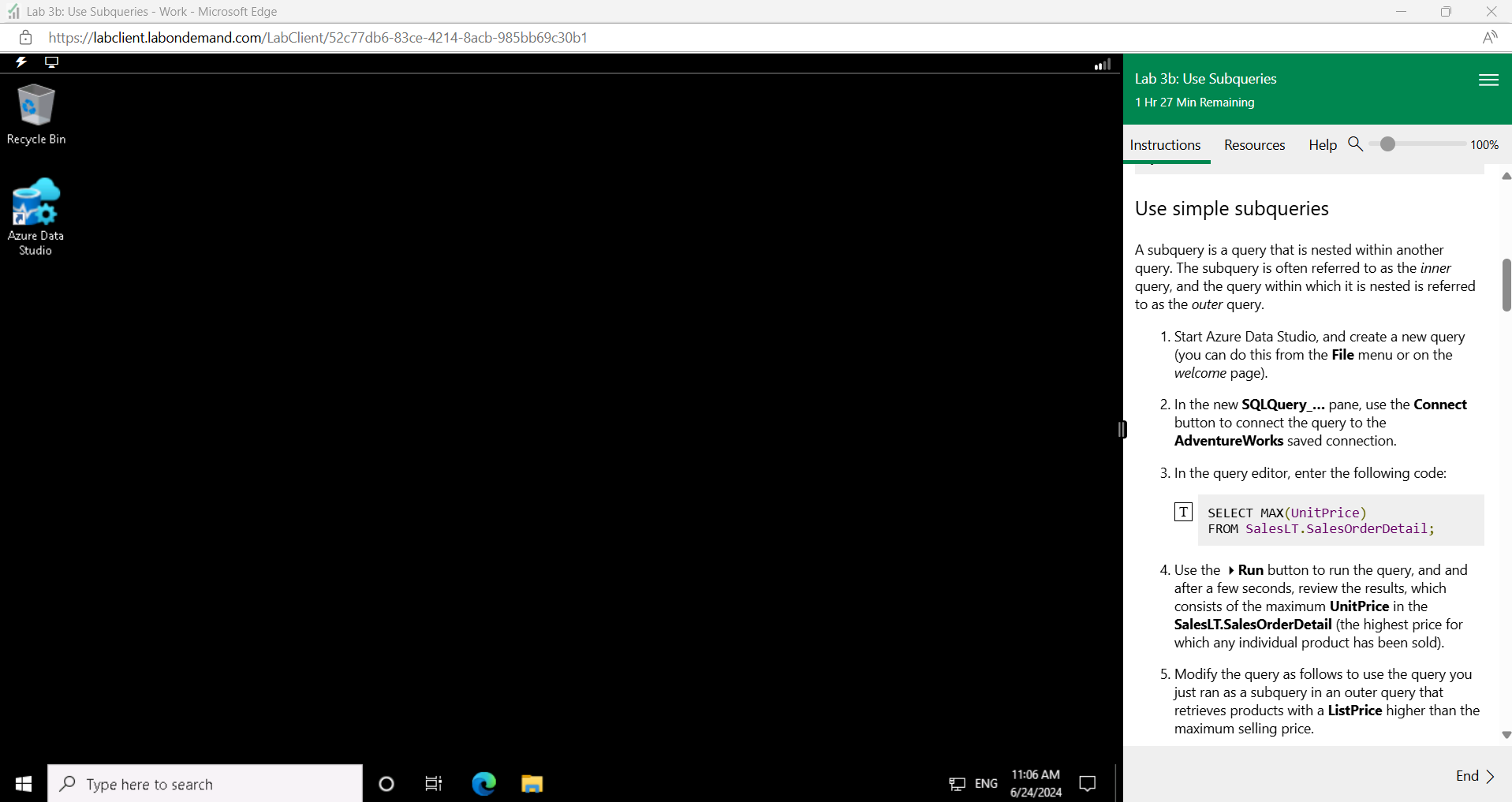1512x802 pixels.
Task: Click the Use simple subqueries heading
Action: 1231,208
